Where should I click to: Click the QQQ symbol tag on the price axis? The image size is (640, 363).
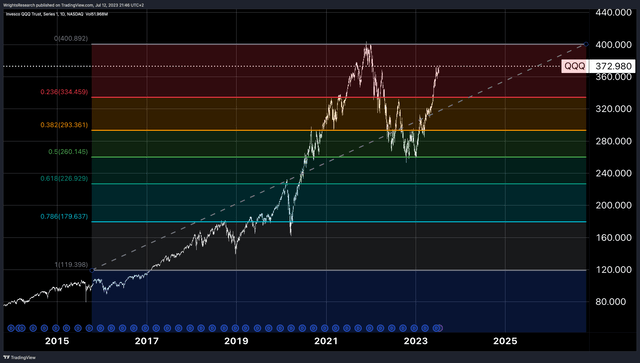(x=575, y=66)
